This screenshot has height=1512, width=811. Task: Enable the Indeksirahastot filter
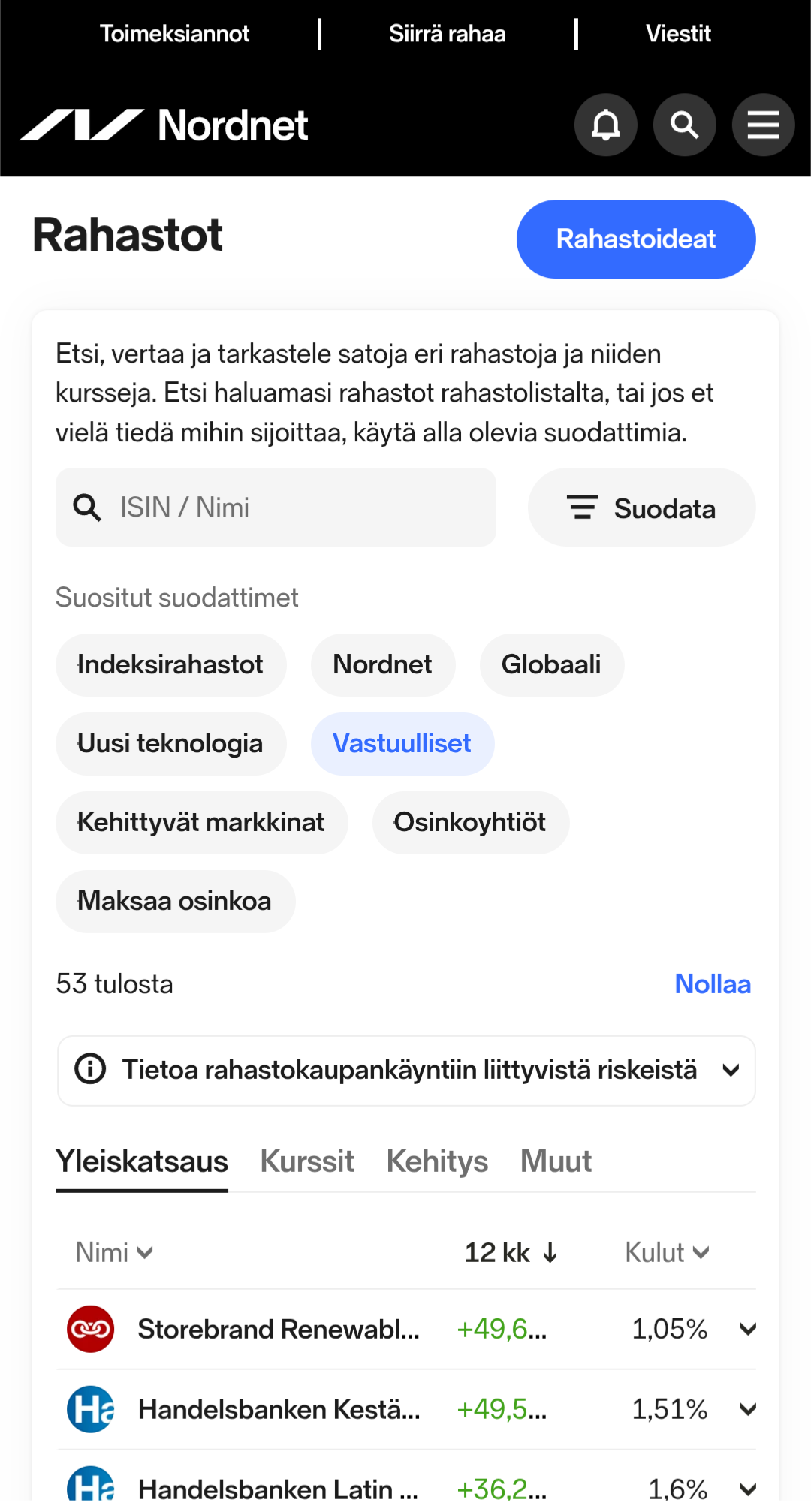[170, 665]
